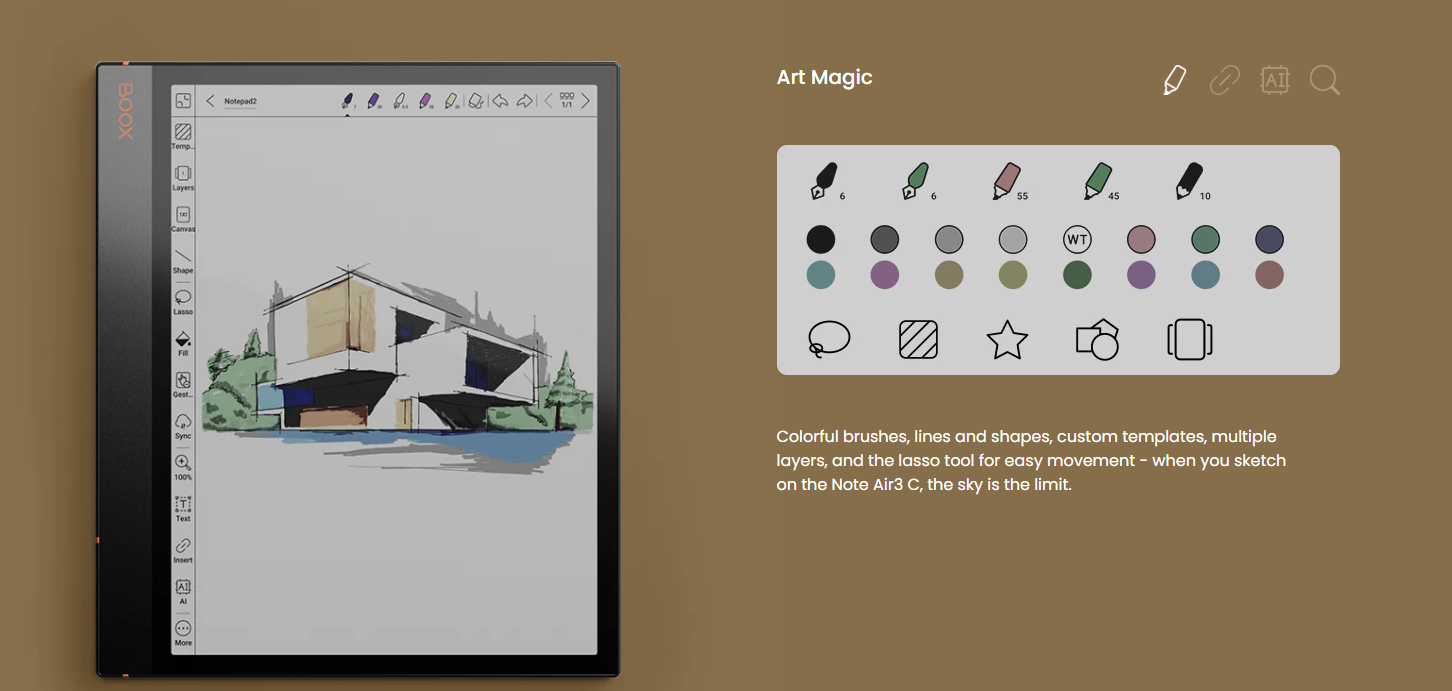The height and width of the screenshot is (691, 1452).
Task: Click the star icon in feature panel
Action: point(1007,340)
